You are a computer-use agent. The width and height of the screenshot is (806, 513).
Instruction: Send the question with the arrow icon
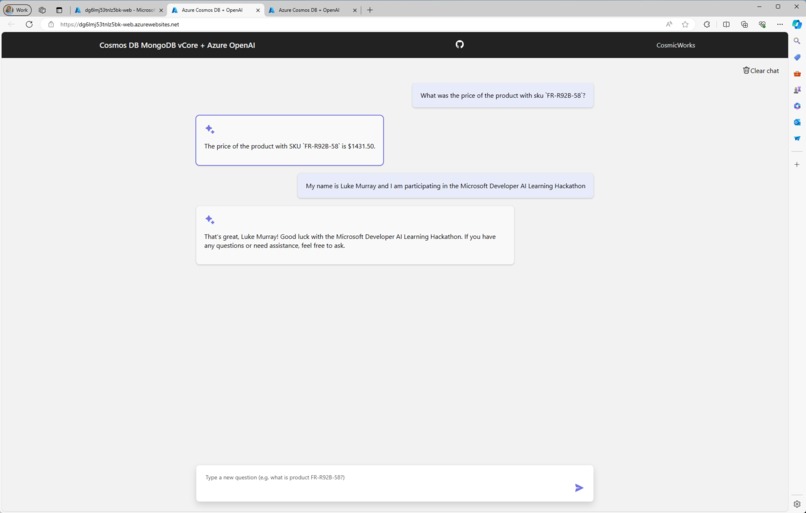pyautogui.click(x=579, y=488)
